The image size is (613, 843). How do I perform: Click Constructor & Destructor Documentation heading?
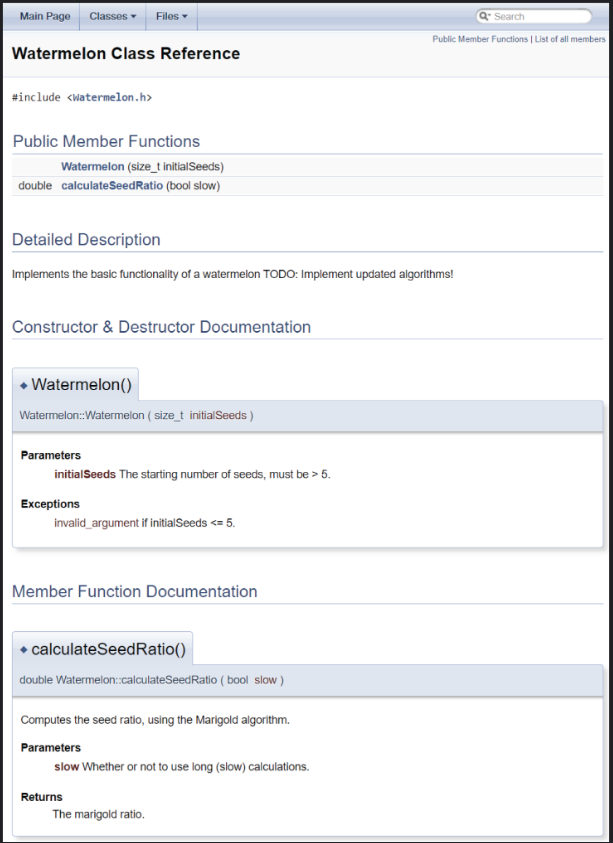(161, 327)
